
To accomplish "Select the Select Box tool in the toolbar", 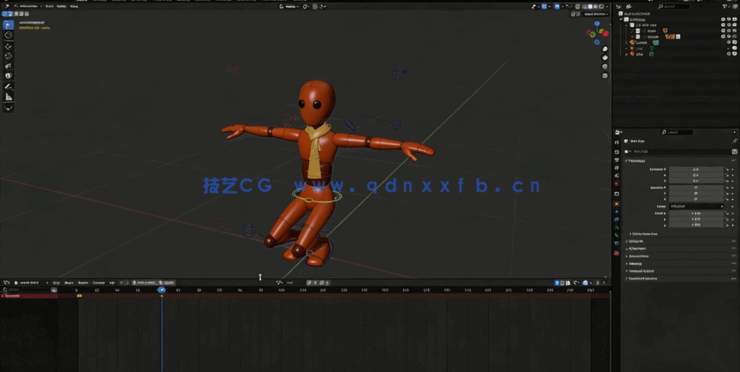I will (8, 25).
